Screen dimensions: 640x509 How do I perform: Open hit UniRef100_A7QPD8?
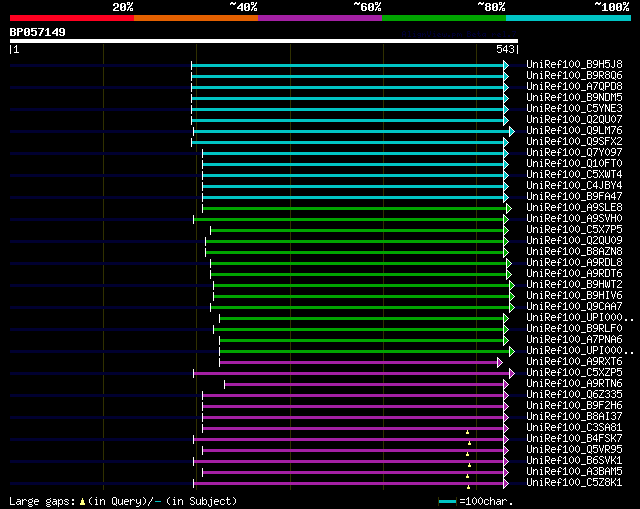pos(574,87)
